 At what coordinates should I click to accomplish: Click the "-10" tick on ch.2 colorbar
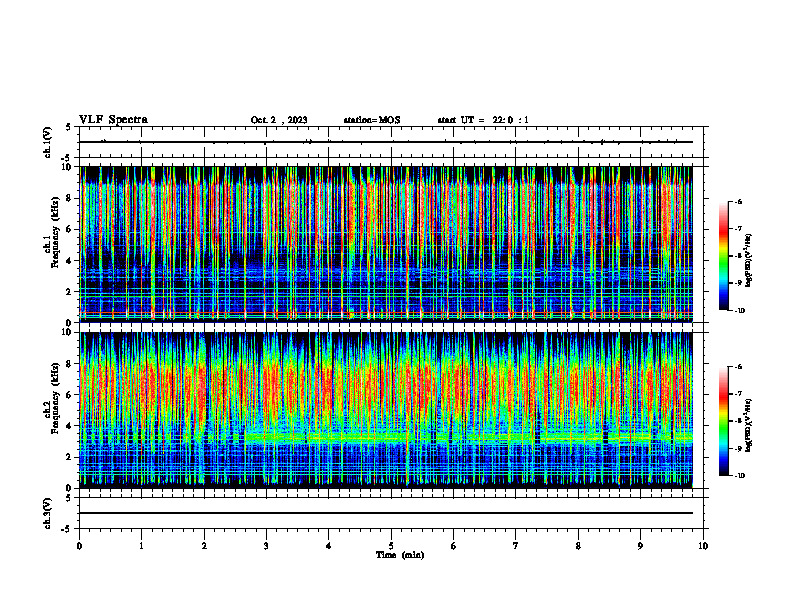coord(740,476)
